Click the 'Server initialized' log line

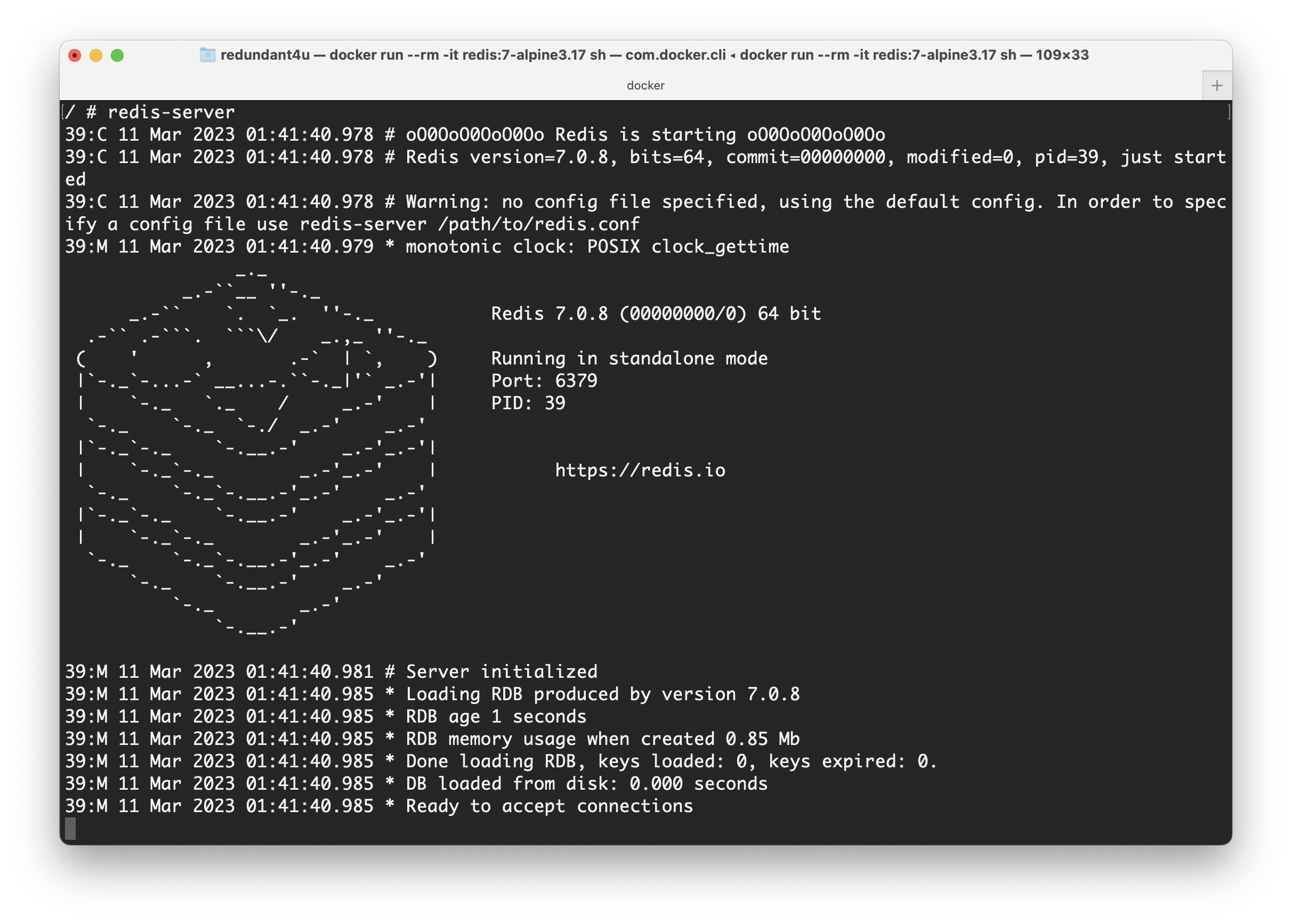pyautogui.click(x=331, y=672)
